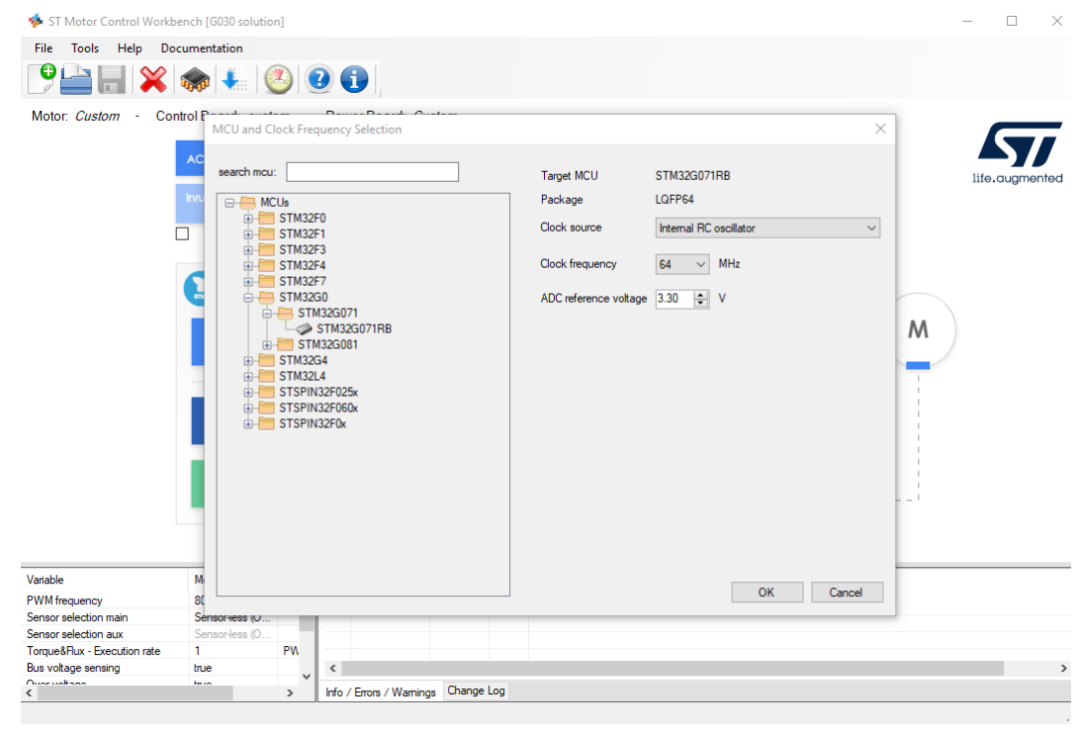Expand the STM32F3 folder

click(x=248, y=250)
